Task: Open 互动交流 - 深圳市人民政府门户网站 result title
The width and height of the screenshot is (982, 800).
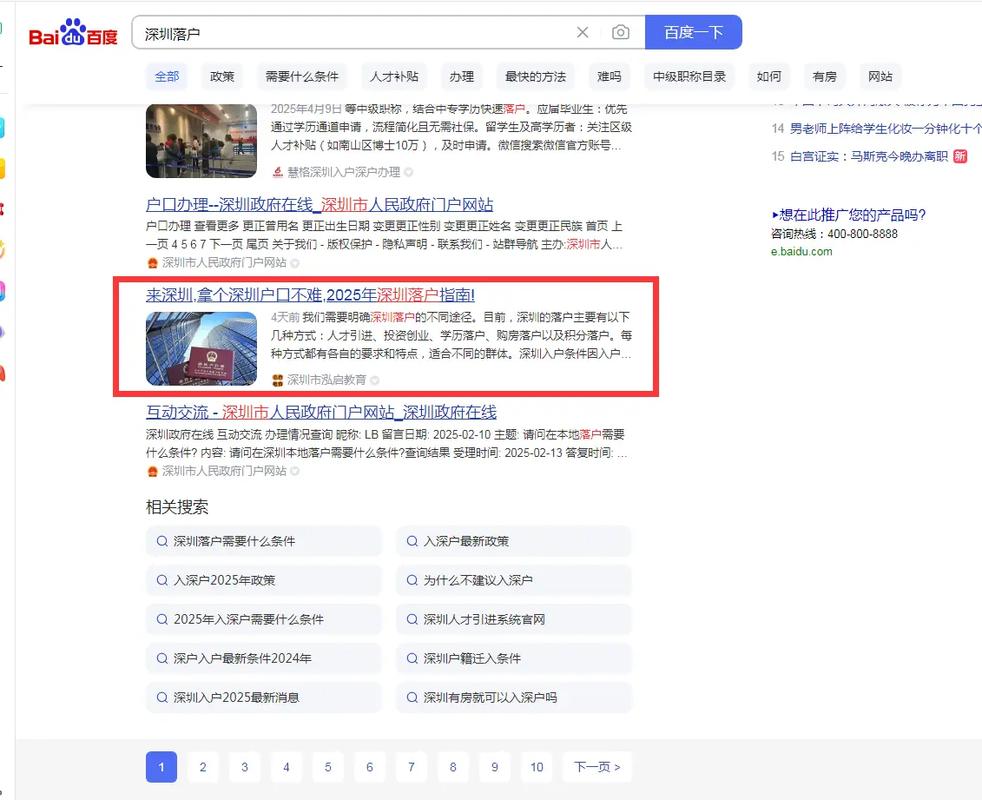Action: tap(321, 412)
